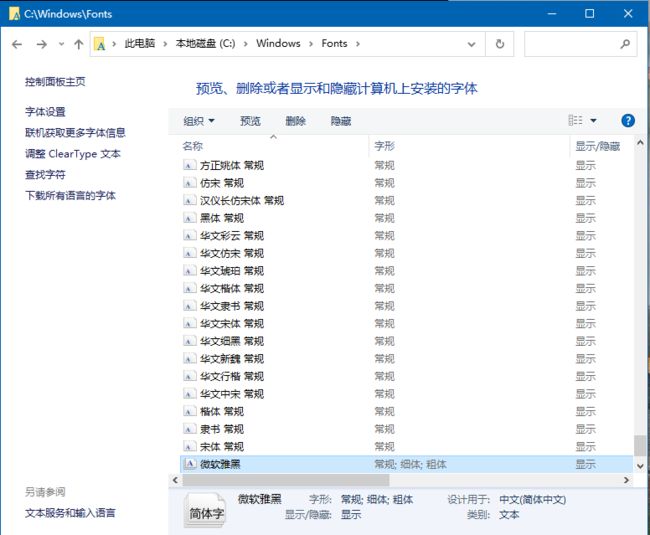This screenshot has width=650, height=535.
Task: Open recent locations dropdown arrow
Action: click(61, 44)
